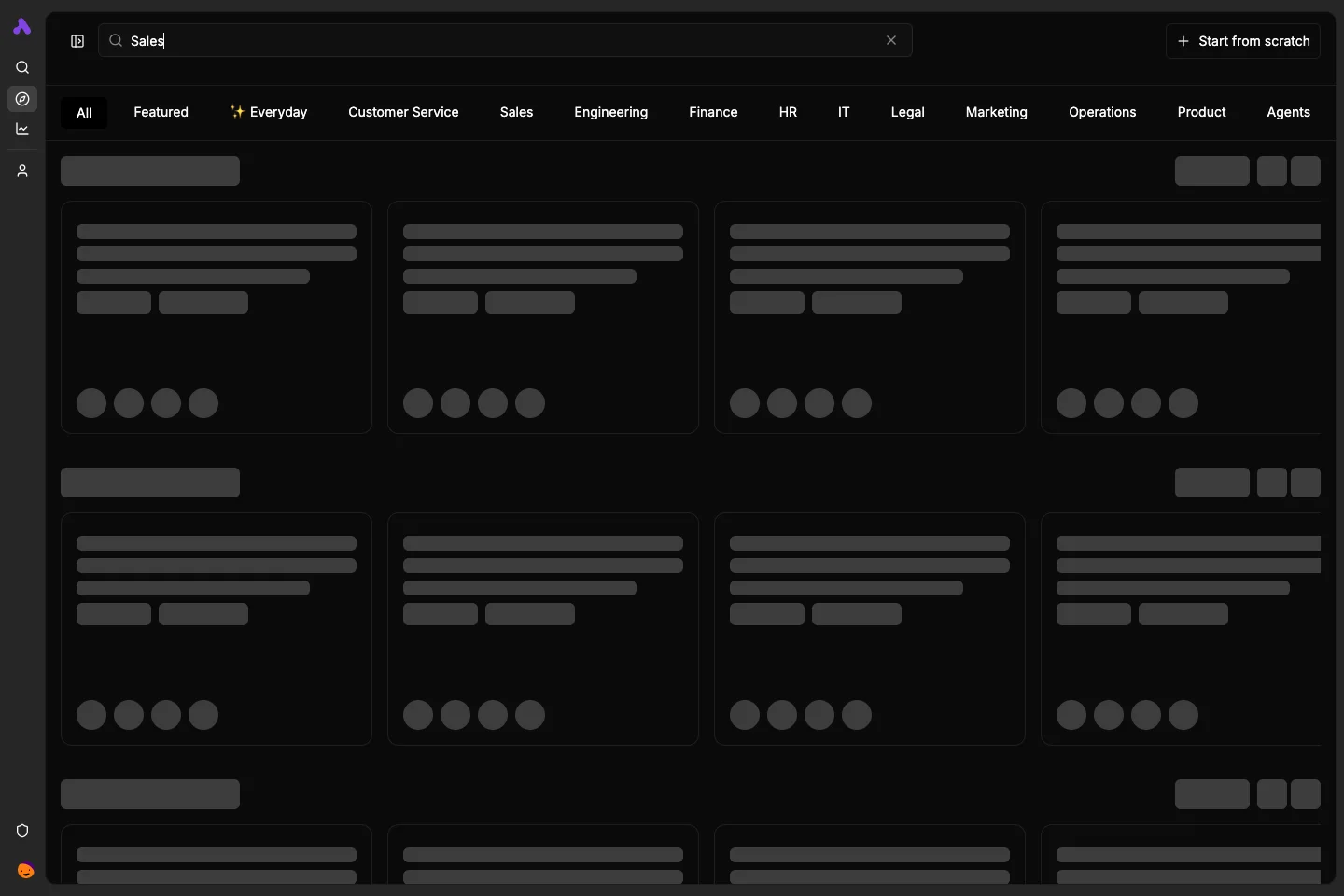Open search from the left sidebar
Image resolution: width=1344 pixels, height=896 pixels.
(x=22, y=68)
